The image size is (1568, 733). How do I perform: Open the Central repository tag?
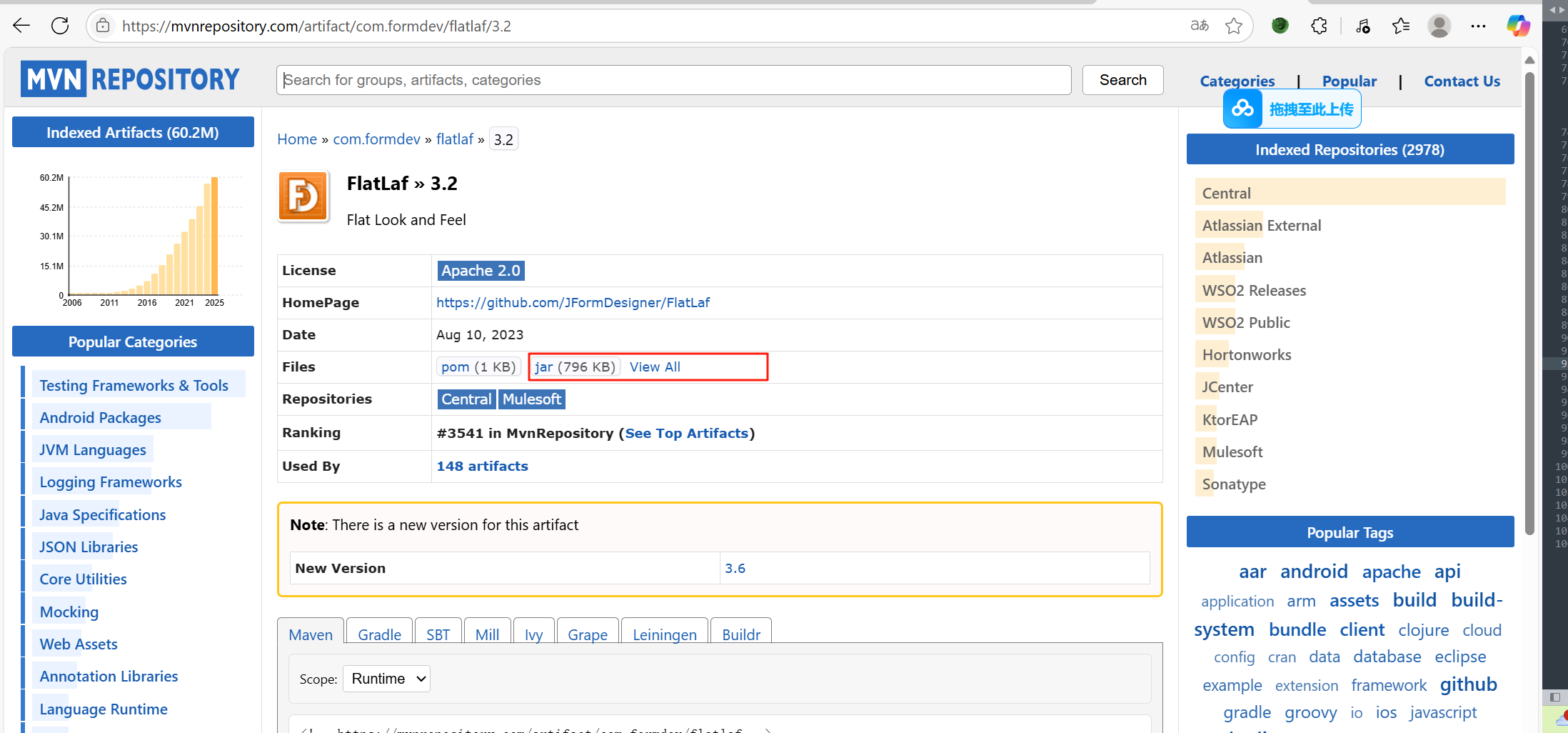pyautogui.click(x=466, y=399)
